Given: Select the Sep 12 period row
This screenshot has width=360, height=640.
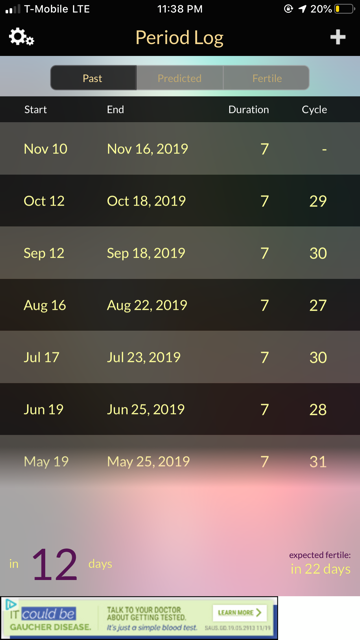Looking at the screenshot, I should coord(180,253).
